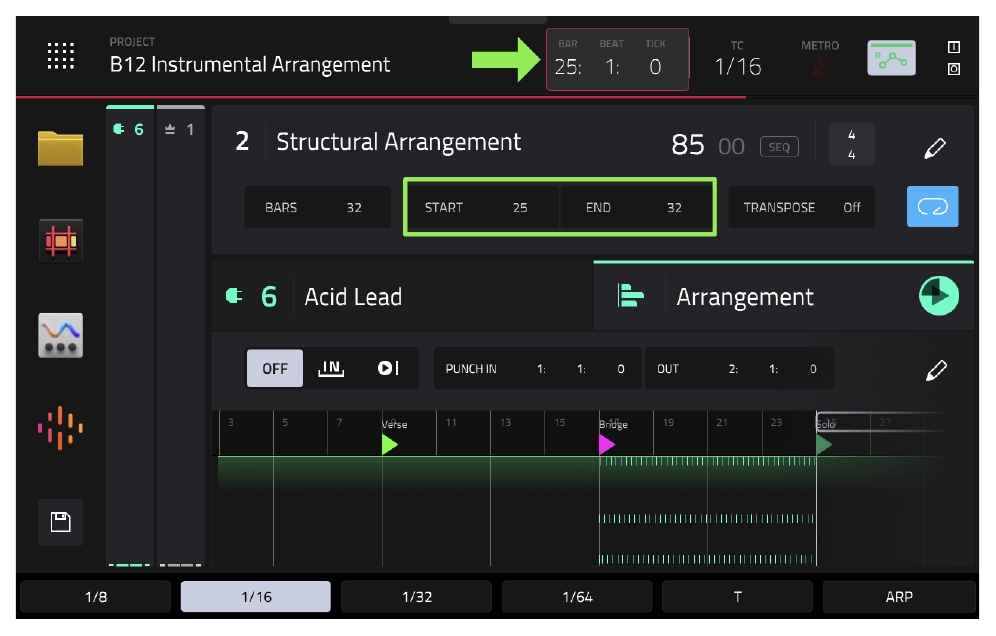Click the plug icon beside Acid Lead

(234, 296)
